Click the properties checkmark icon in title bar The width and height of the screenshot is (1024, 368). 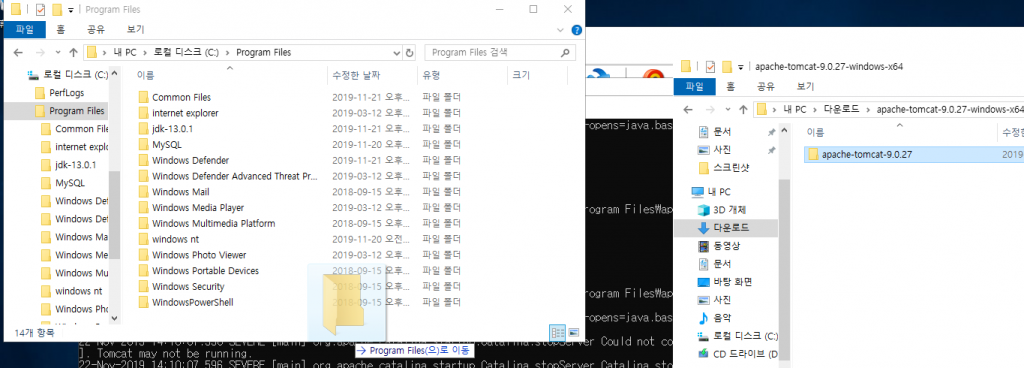click(x=40, y=10)
